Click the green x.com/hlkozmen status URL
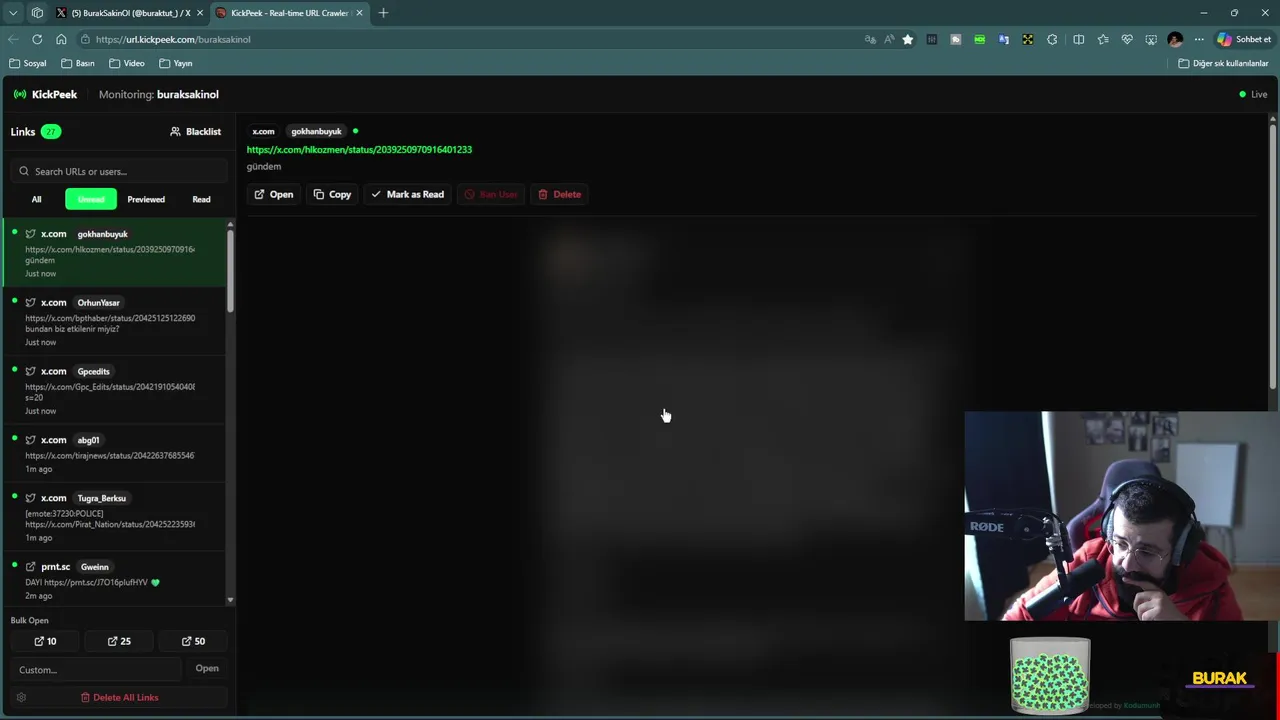 359,149
